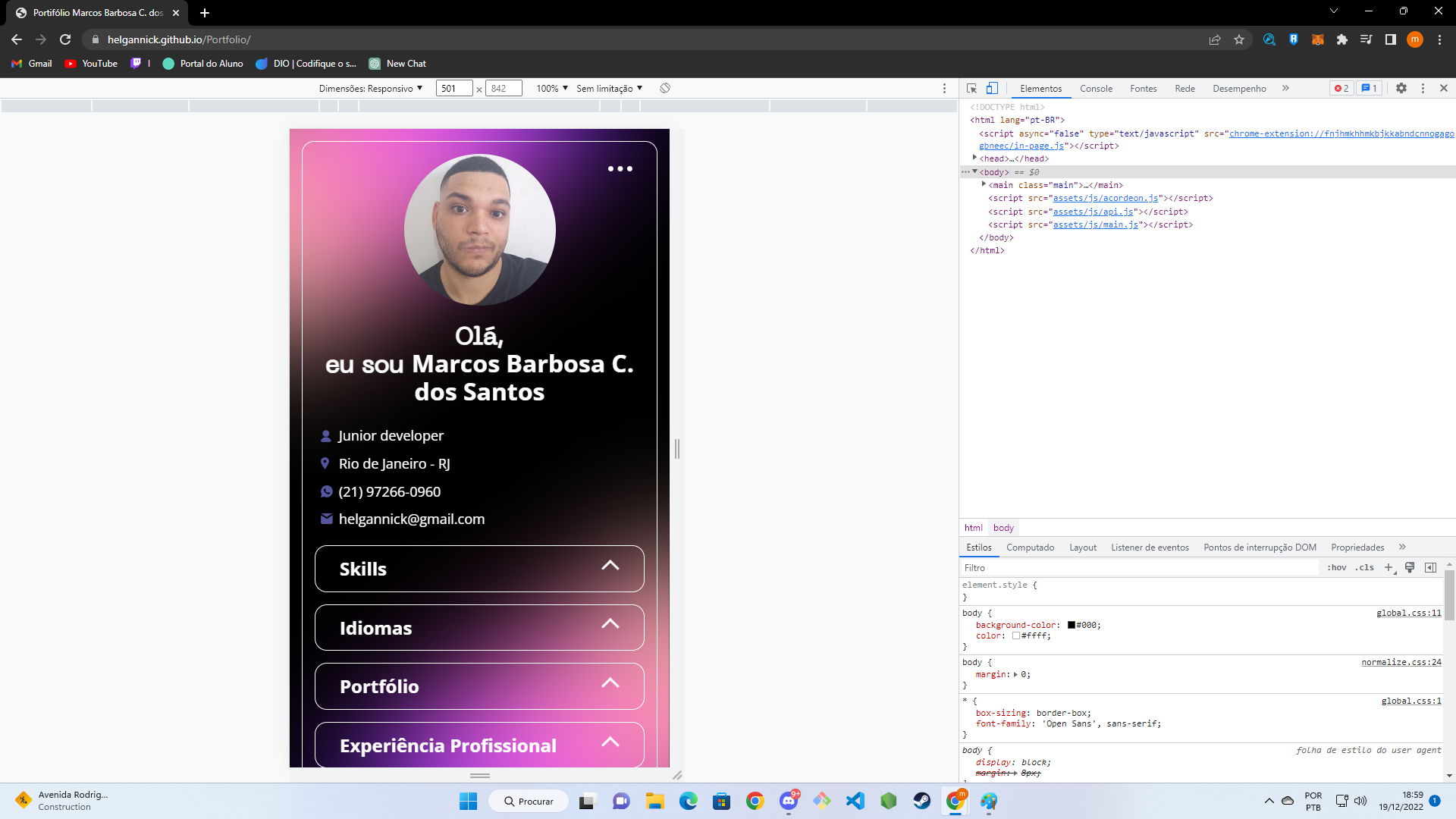Click the rendering emulation paintbrush icon
Image resolution: width=1456 pixels, height=819 pixels.
[1410, 568]
